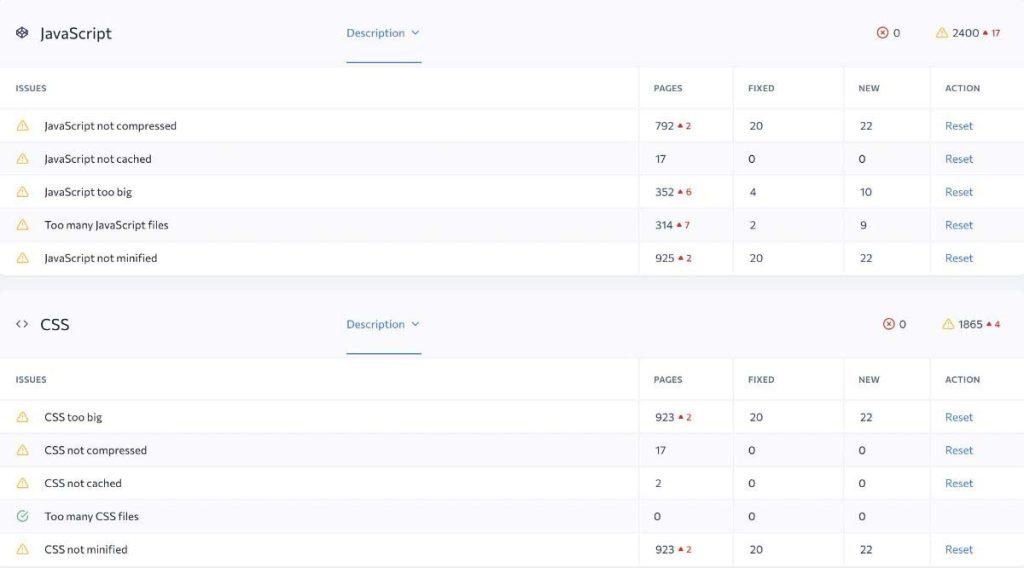The height and width of the screenshot is (568, 1024).
Task: Open the CSS not compressed issue
Action: 95,450
